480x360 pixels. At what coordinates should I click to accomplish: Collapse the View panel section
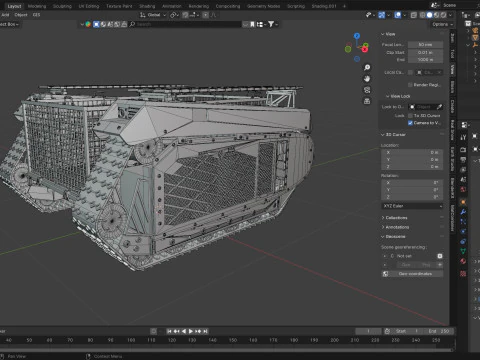[x=383, y=34]
